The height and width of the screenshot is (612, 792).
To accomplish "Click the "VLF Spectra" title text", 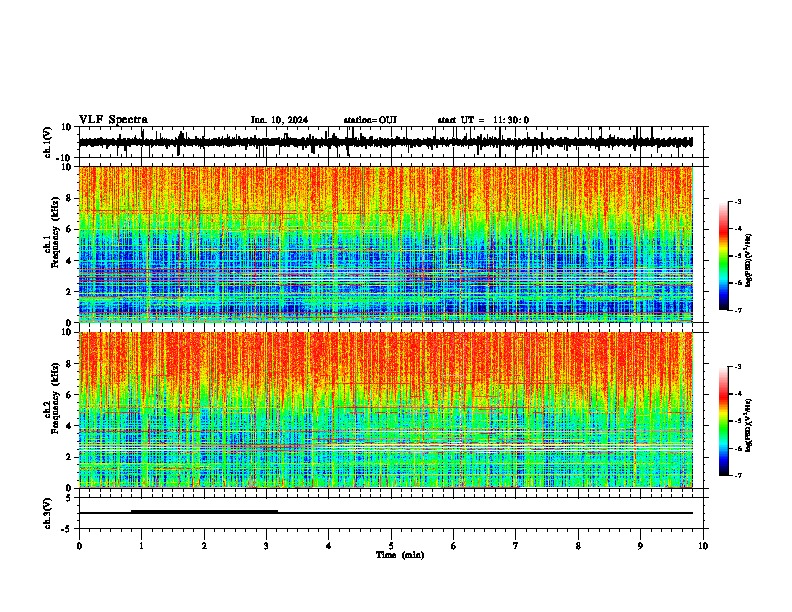I will tap(113, 120).
